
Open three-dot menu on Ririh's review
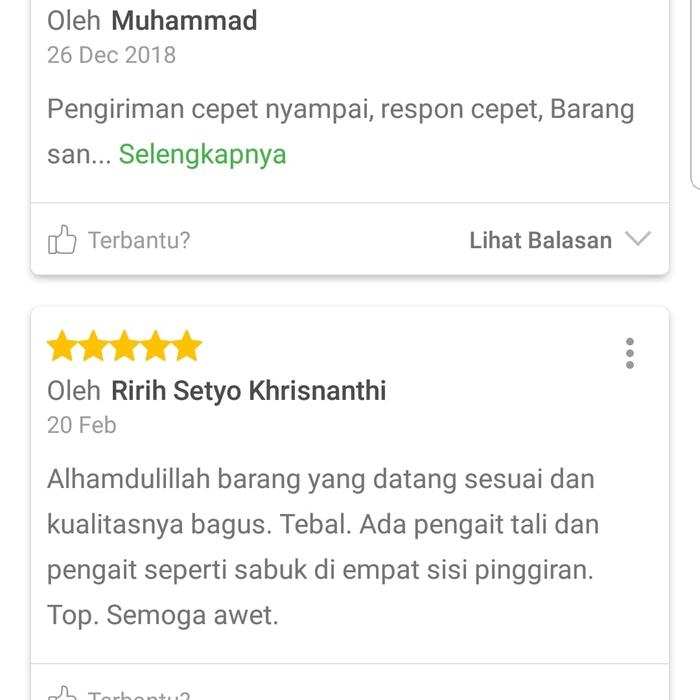click(629, 353)
